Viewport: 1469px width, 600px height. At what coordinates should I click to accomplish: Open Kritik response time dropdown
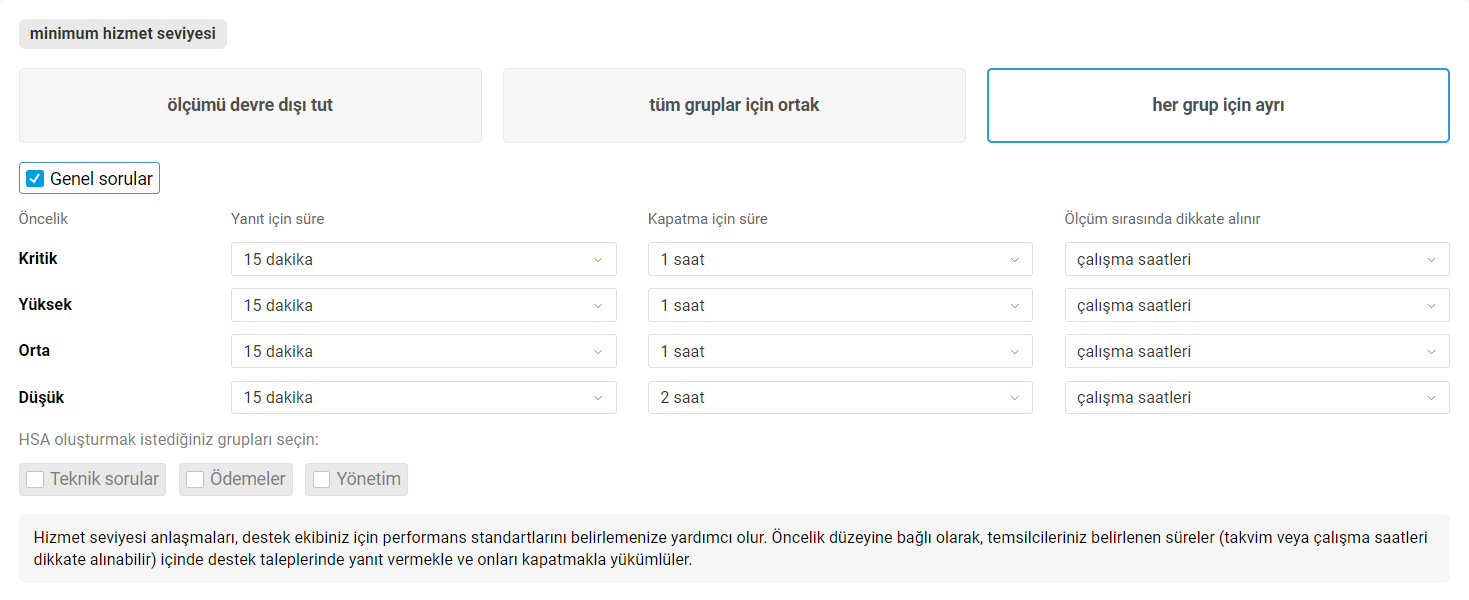tap(424, 259)
